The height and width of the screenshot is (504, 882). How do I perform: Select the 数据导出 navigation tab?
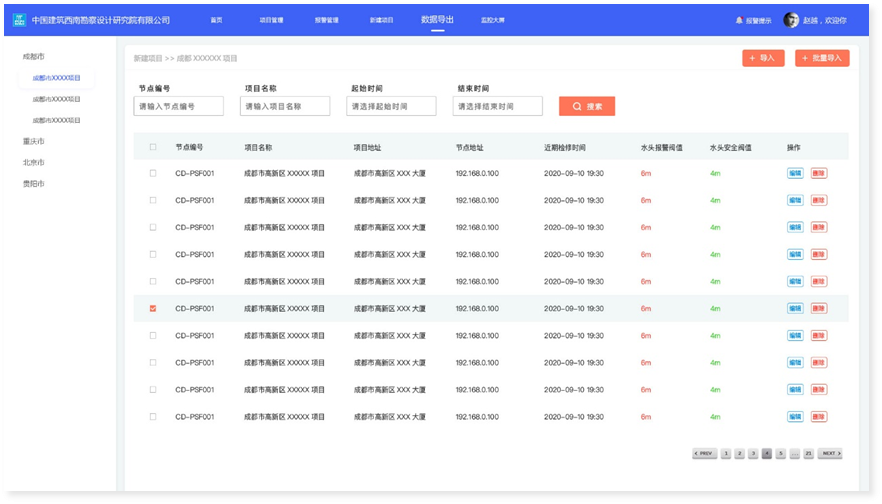coord(437,20)
